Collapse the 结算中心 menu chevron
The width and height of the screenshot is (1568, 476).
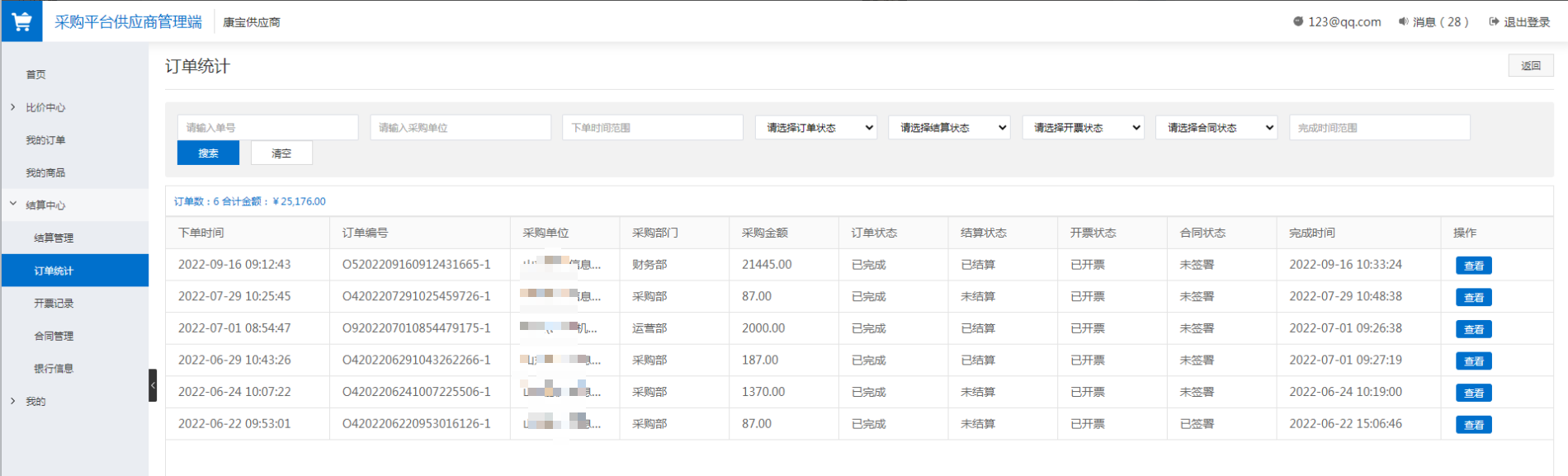[x=12, y=205]
